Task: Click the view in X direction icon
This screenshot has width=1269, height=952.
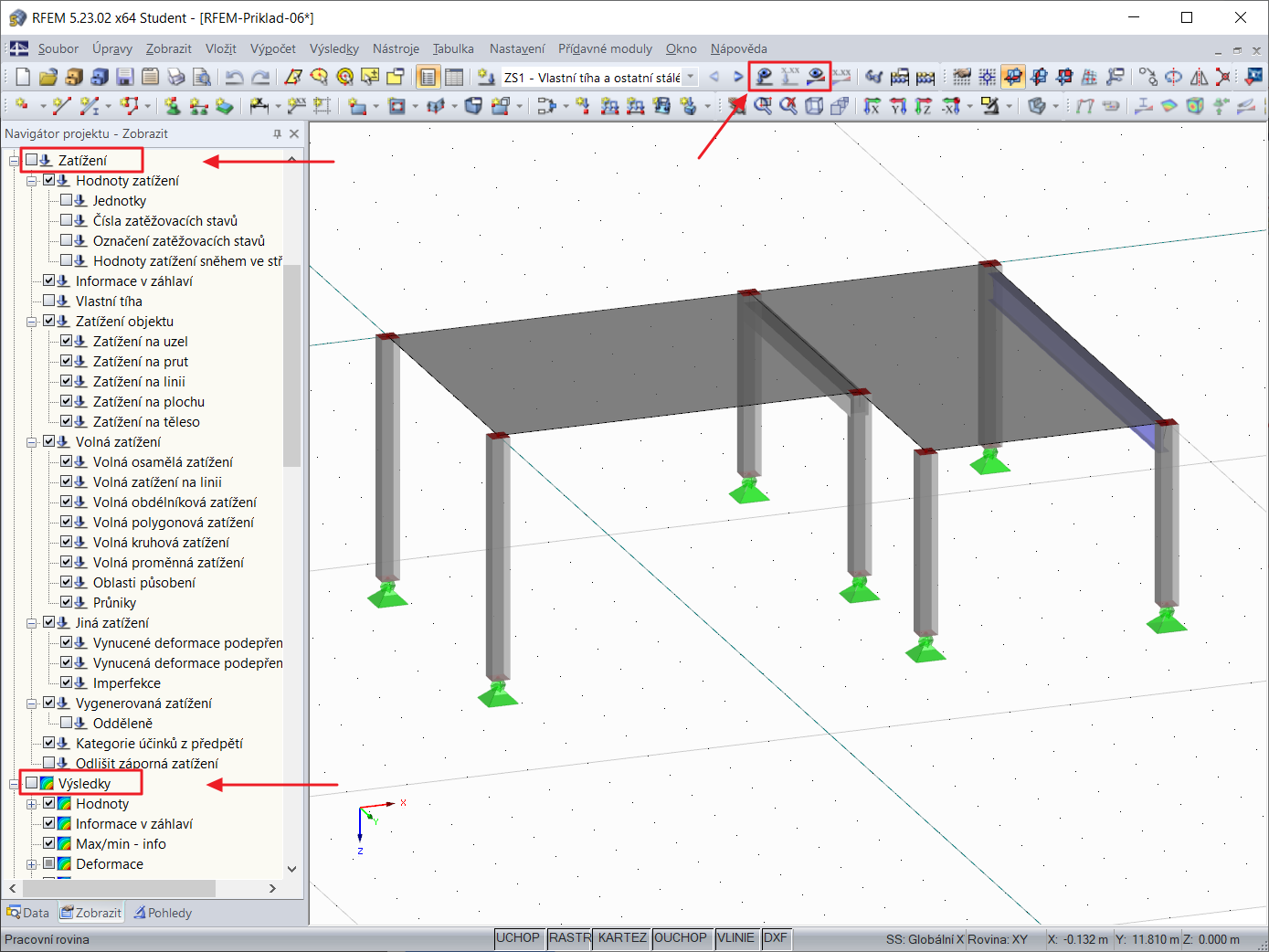Action: pos(872,107)
